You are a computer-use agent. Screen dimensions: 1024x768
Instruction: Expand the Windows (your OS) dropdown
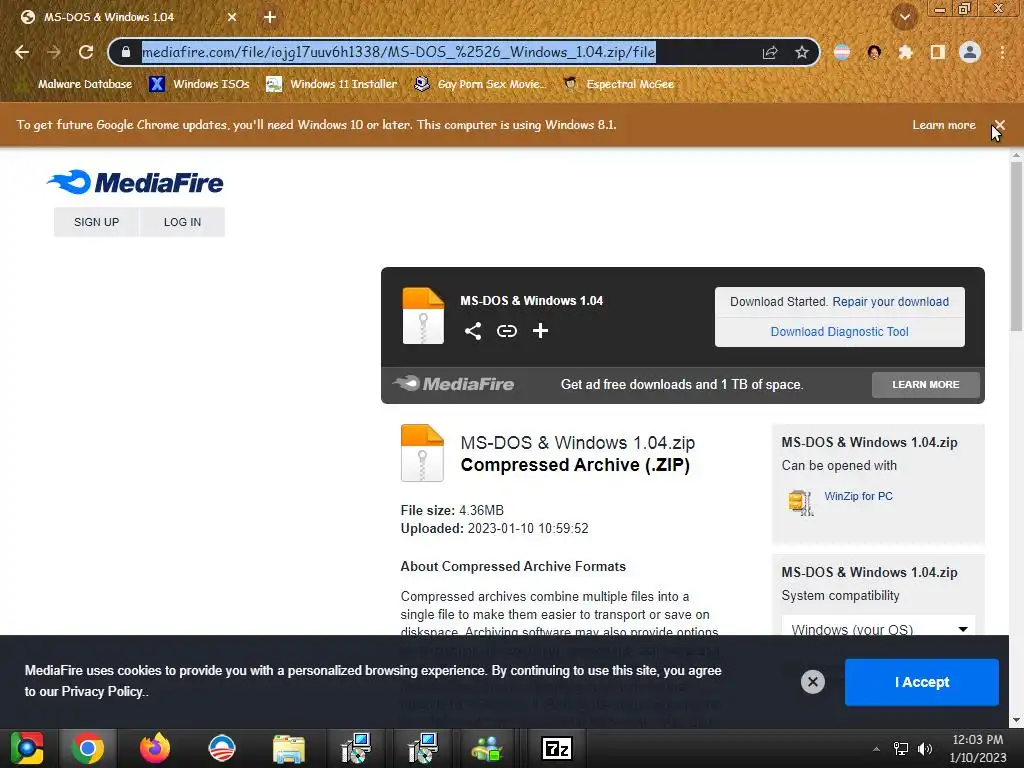[878, 626]
